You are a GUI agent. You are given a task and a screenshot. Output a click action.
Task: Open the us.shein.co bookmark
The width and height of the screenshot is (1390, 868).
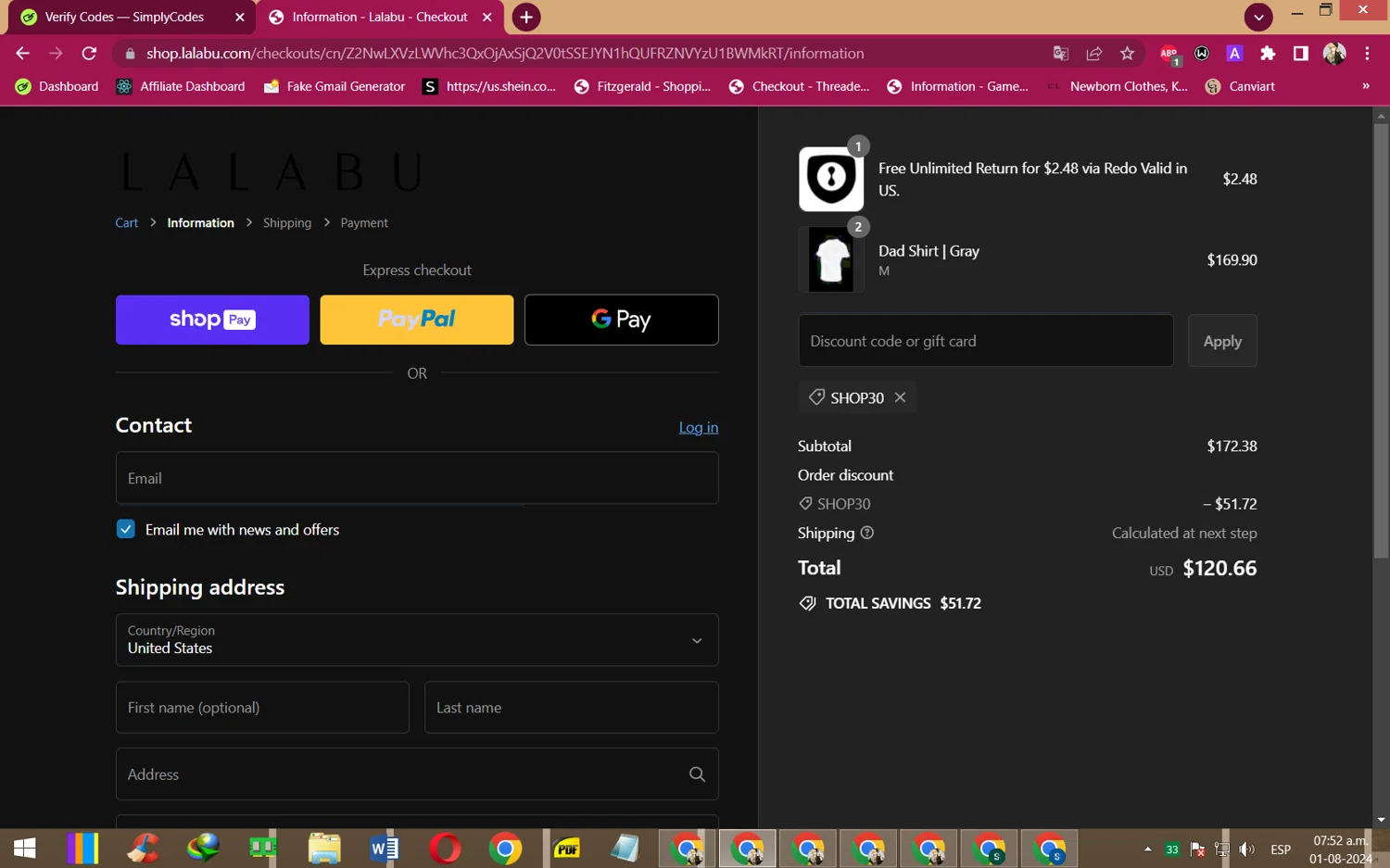(x=489, y=86)
